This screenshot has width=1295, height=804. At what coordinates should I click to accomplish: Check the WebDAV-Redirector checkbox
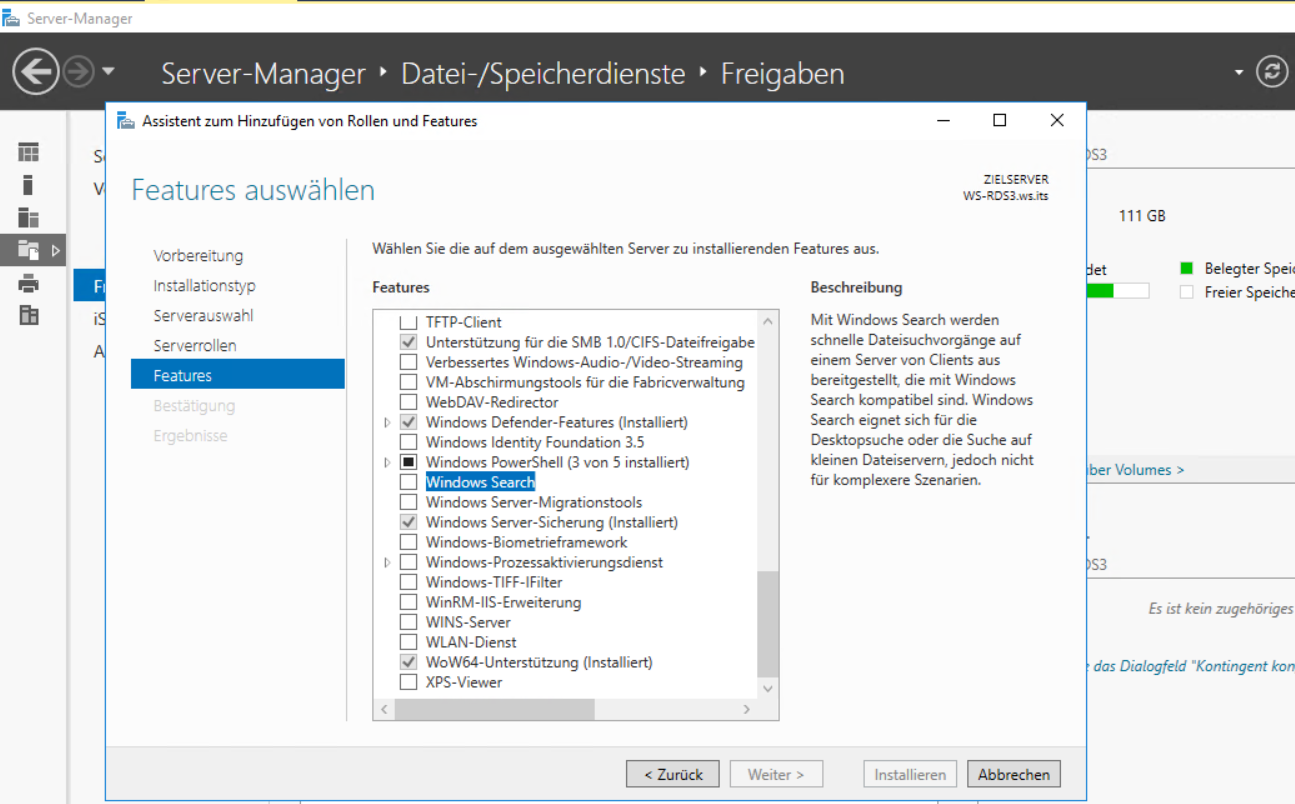click(x=408, y=402)
